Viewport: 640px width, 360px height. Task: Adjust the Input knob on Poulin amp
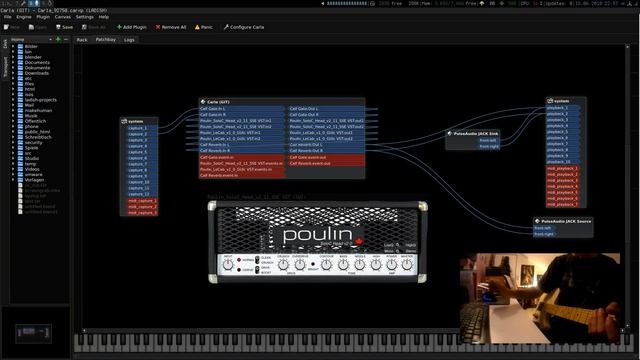point(228,265)
